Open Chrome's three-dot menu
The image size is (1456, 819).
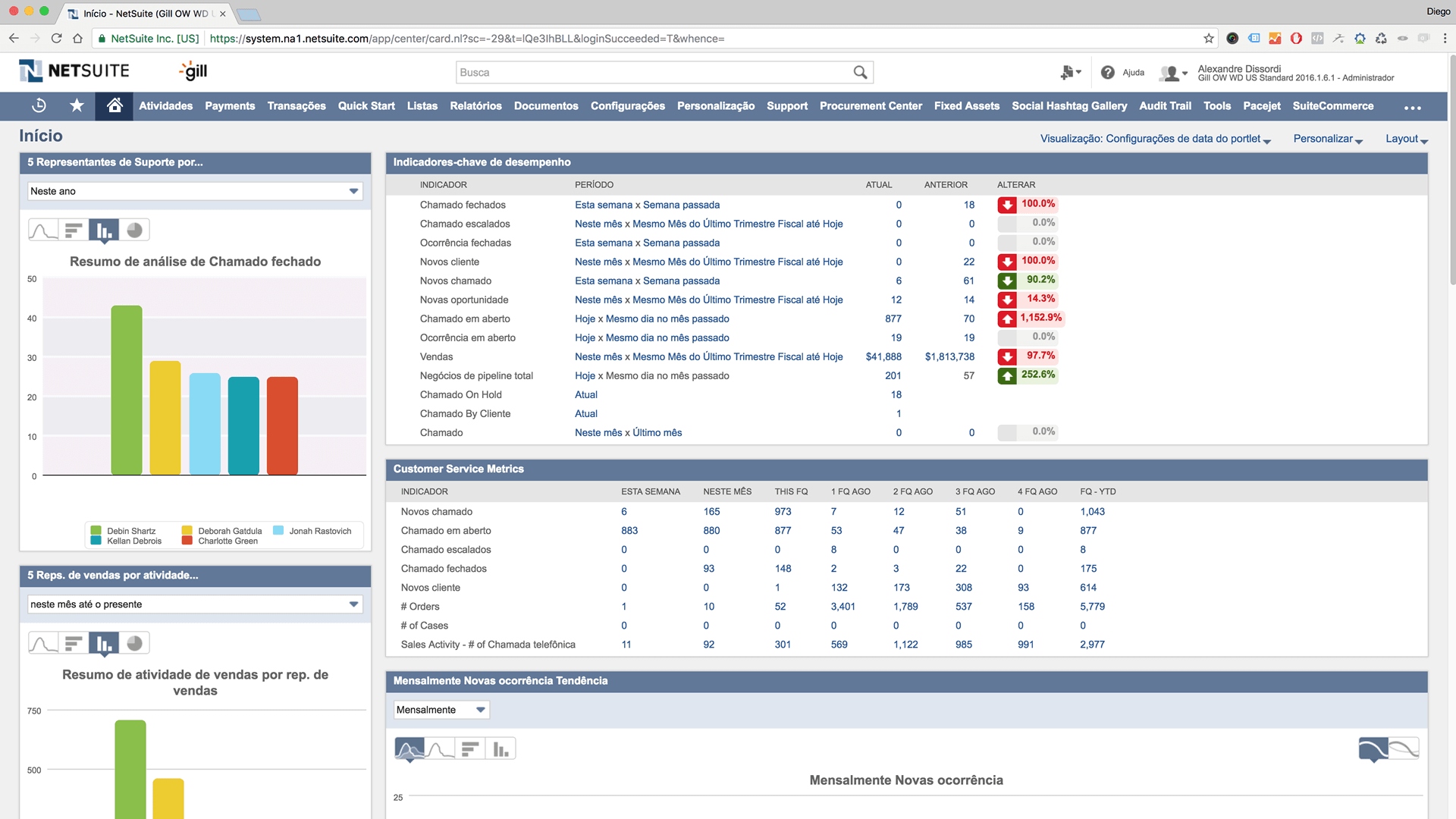(1445, 38)
